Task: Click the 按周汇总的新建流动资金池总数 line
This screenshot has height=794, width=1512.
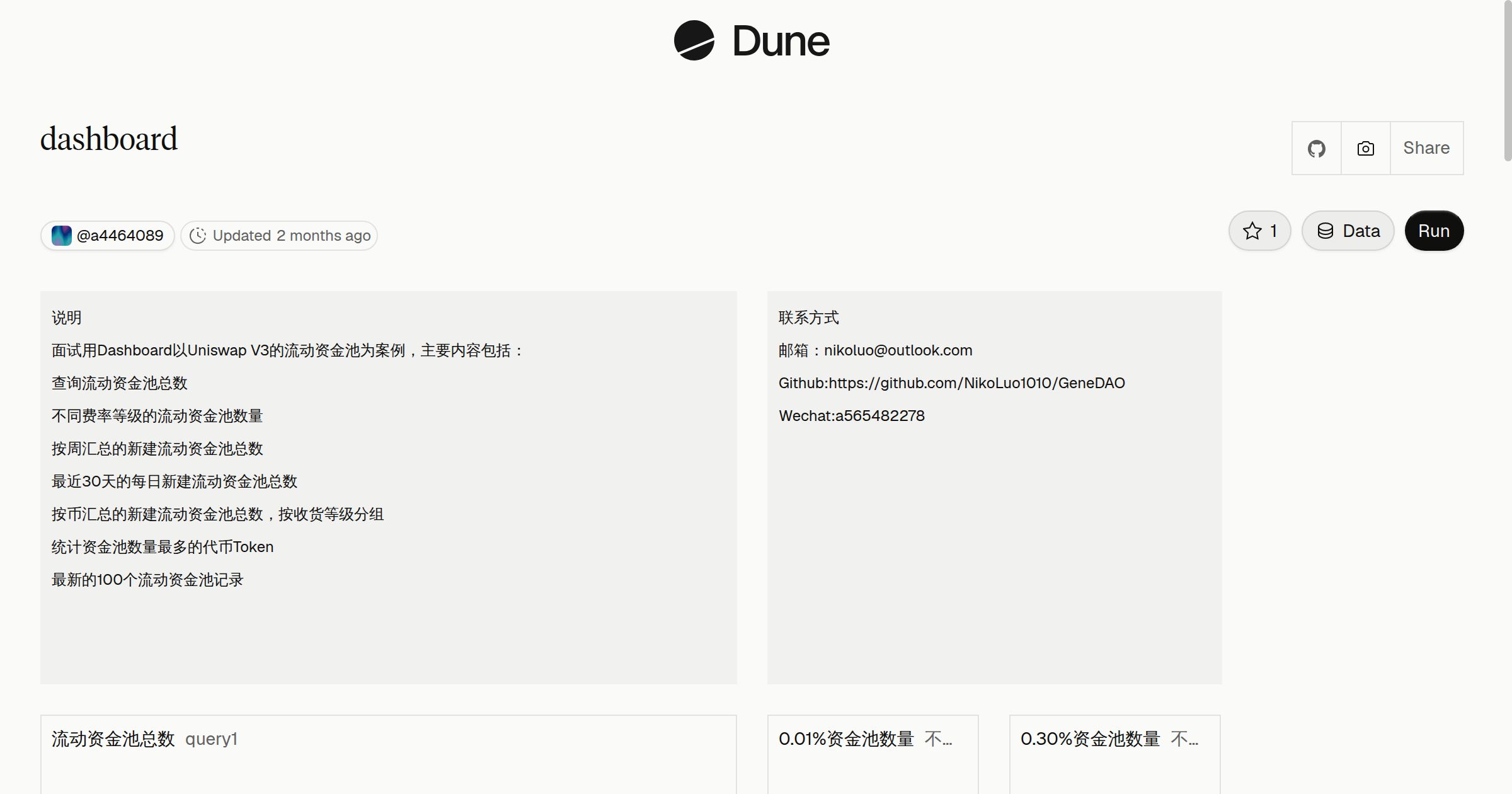Action: pyautogui.click(x=157, y=449)
